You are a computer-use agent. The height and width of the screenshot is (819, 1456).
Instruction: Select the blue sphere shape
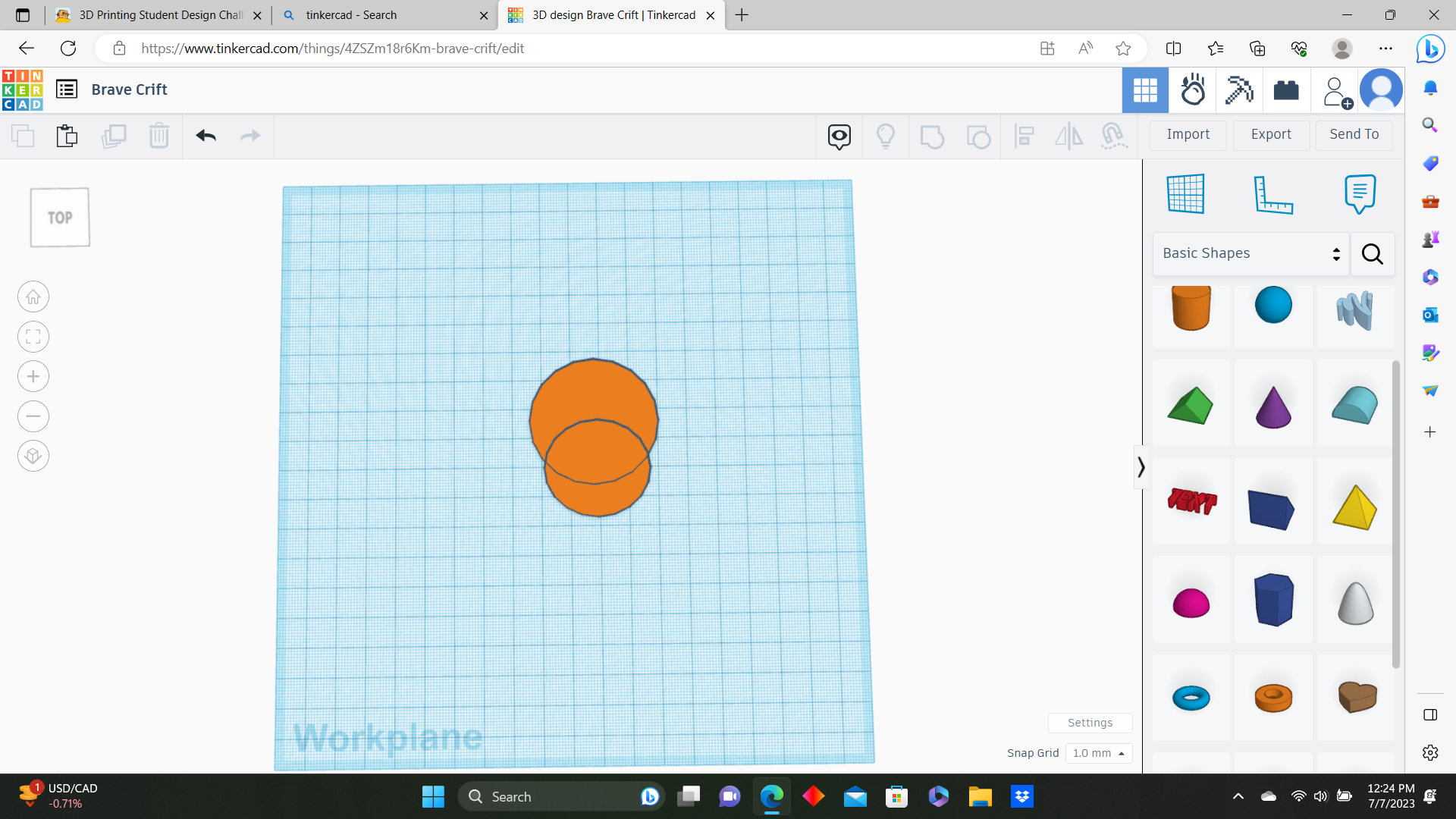click(x=1273, y=305)
